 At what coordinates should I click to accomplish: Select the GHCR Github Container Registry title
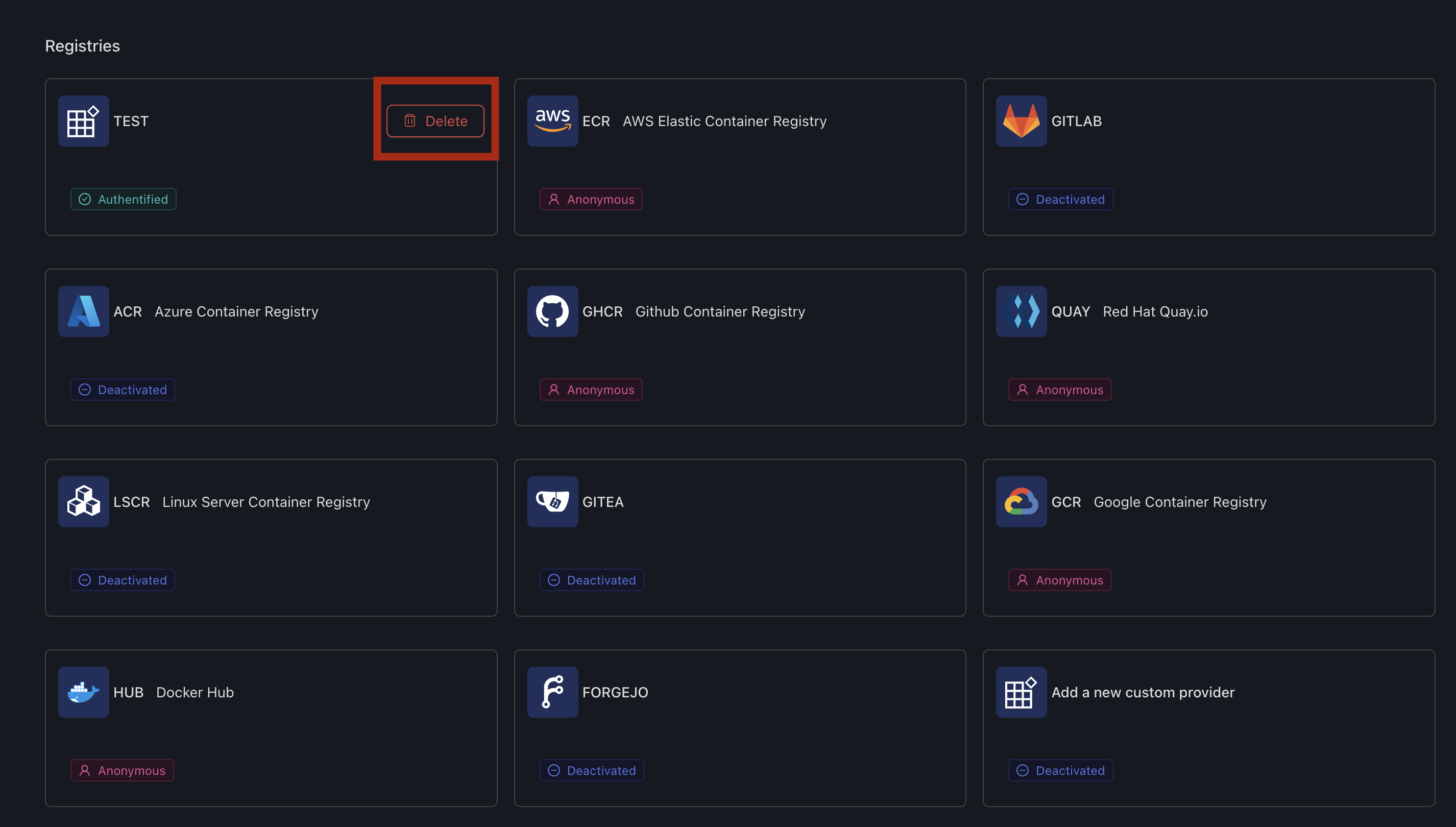[x=693, y=311]
